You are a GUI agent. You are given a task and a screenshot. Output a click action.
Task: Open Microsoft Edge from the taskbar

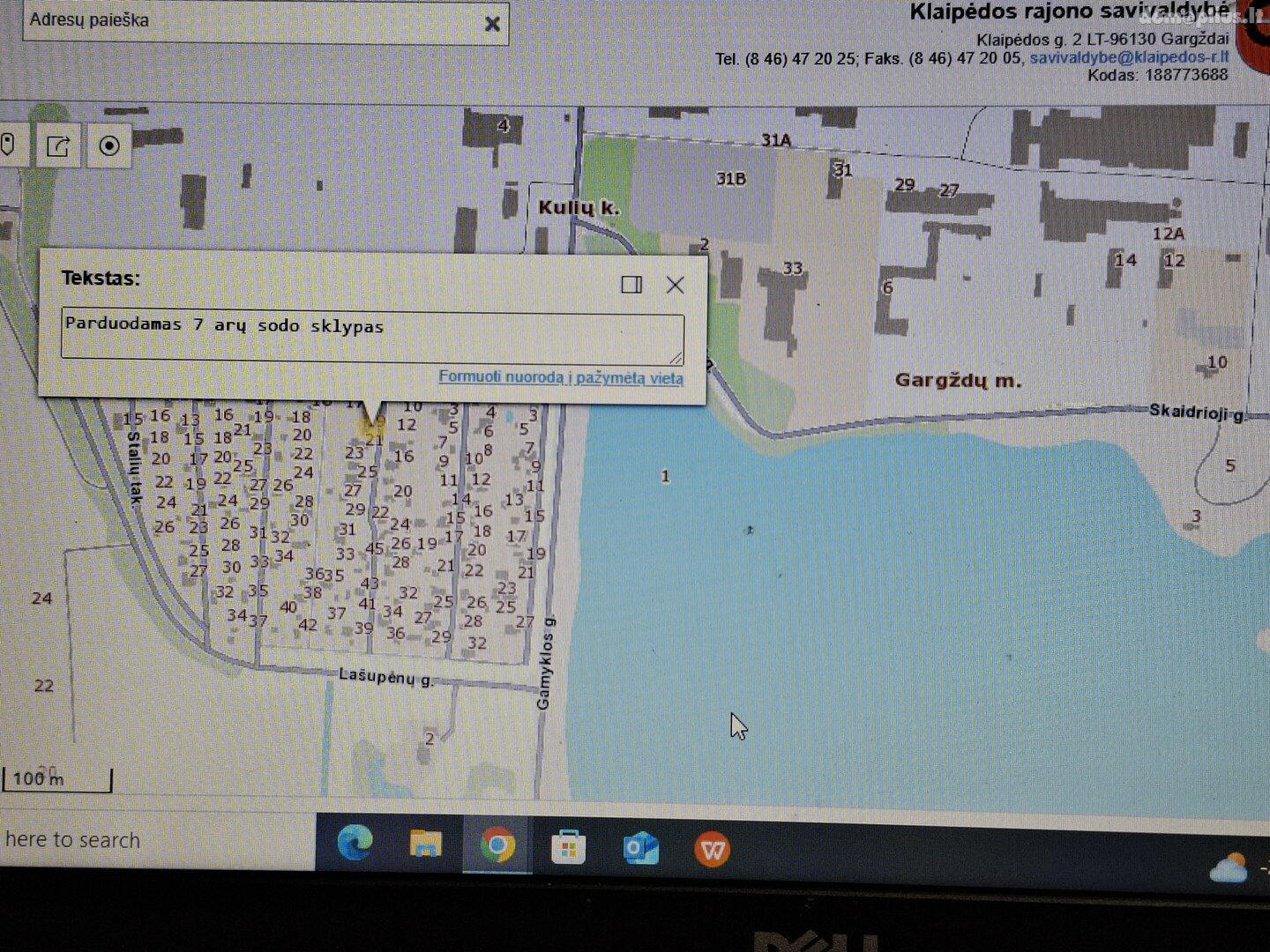coord(355,844)
